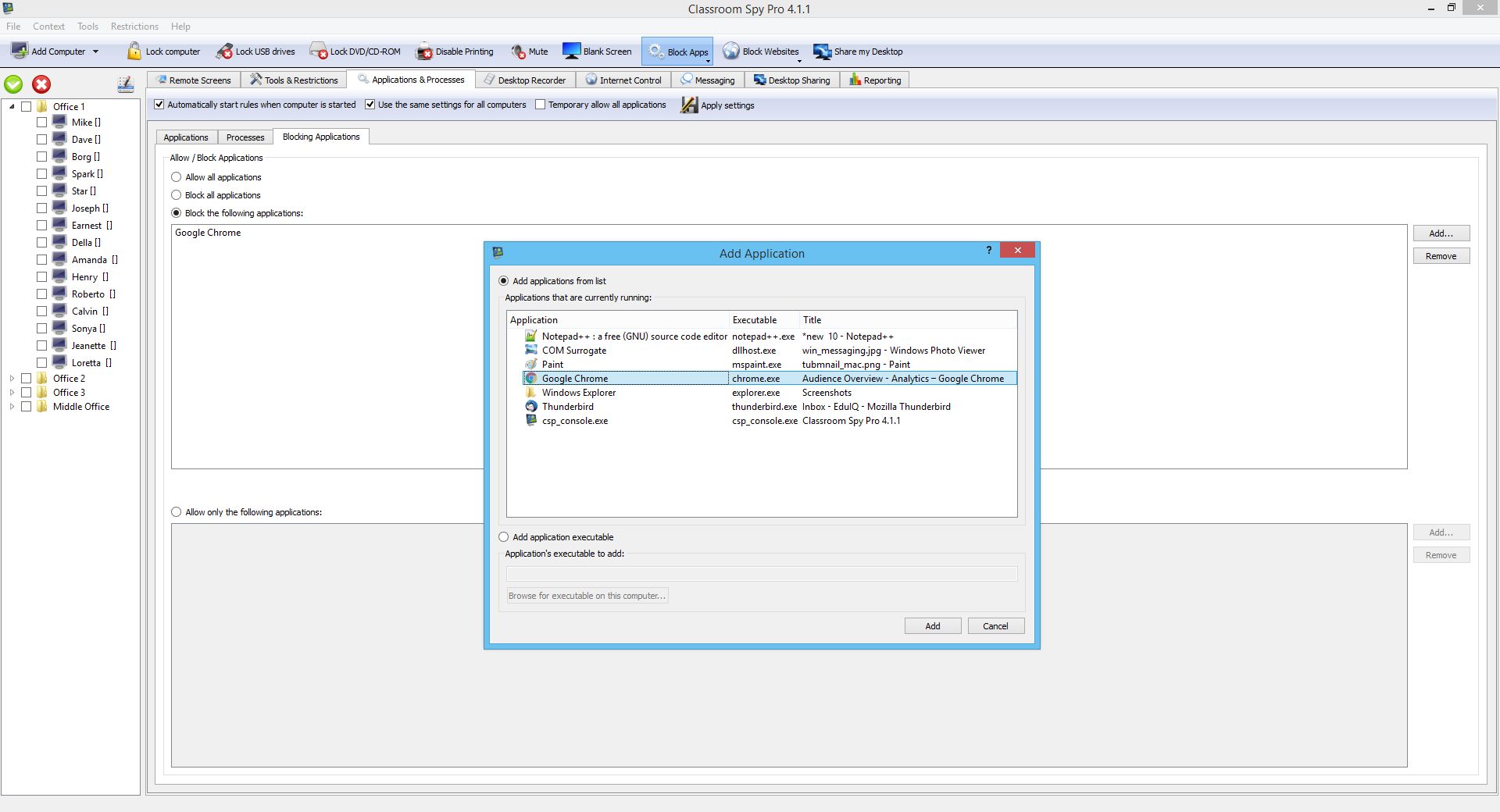Click the Lock DVD/CD-ROM icon
Image resolution: width=1500 pixels, height=812 pixels.
(x=318, y=52)
